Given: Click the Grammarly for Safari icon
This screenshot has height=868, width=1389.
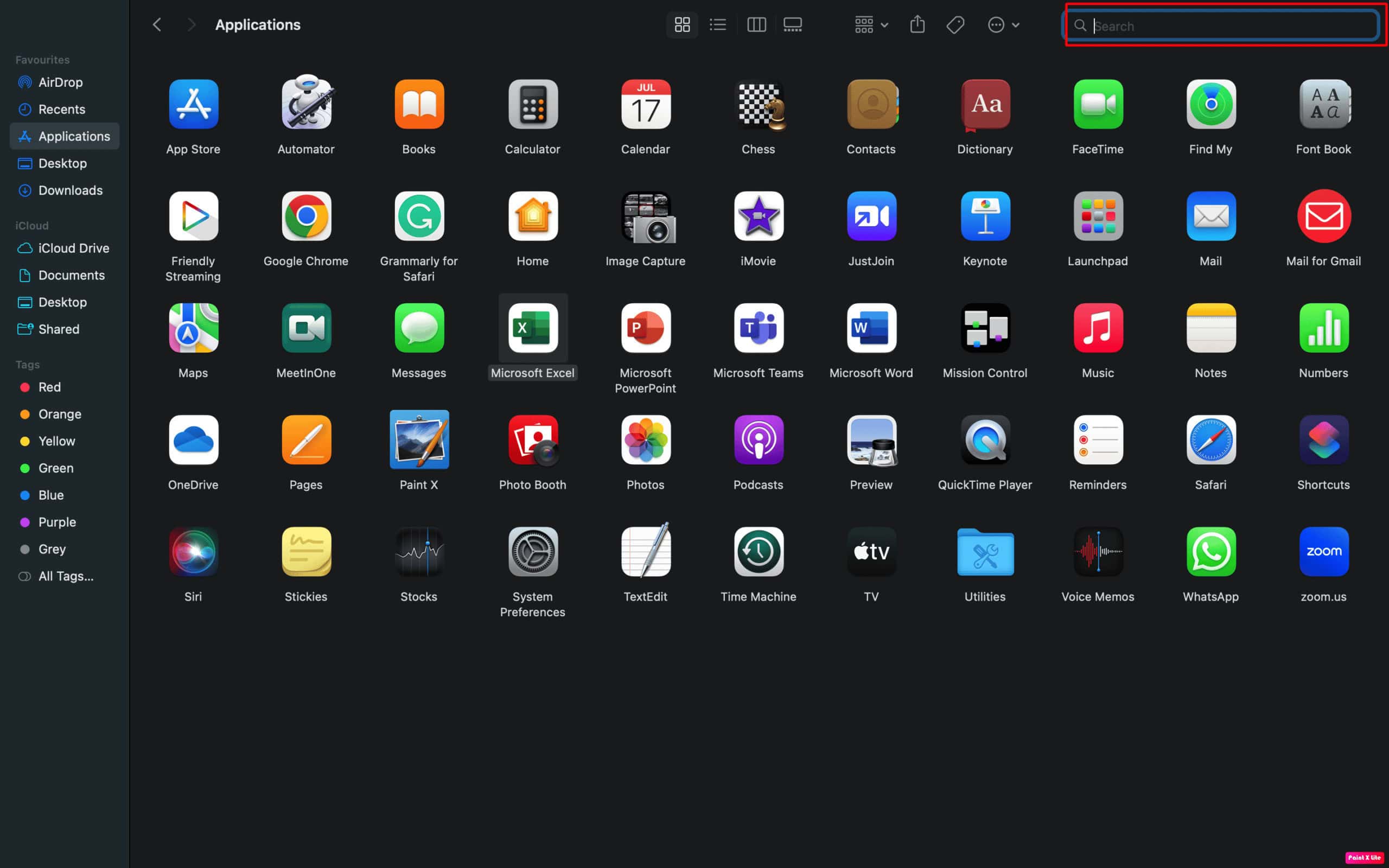Looking at the screenshot, I should pos(419,216).
